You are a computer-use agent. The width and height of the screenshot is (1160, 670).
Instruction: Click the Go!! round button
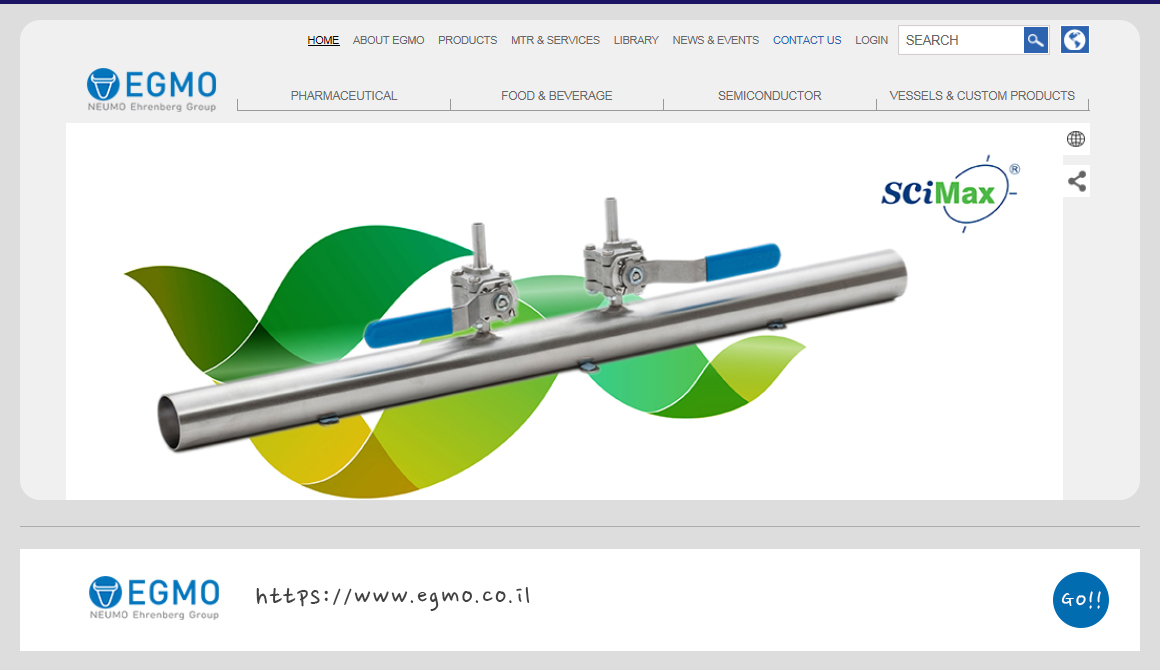1081,600
